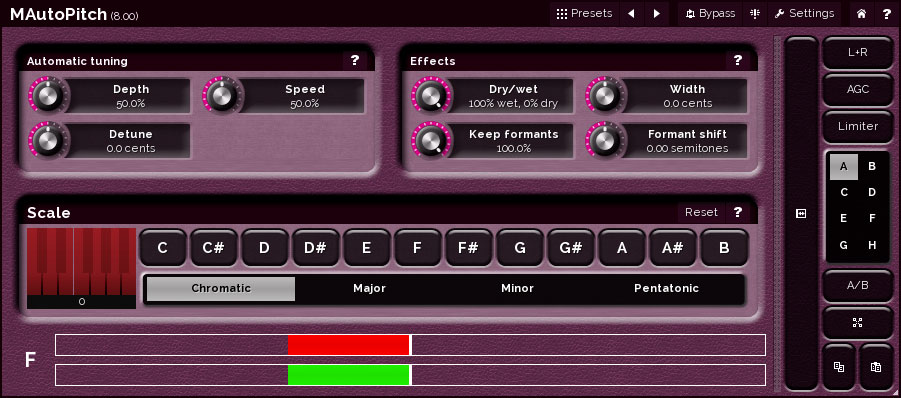Image resolution: width=901 pixels, height=398 pixels.
Task: Open help for Automatic tuning panel
Action: [x=355, y=60]
